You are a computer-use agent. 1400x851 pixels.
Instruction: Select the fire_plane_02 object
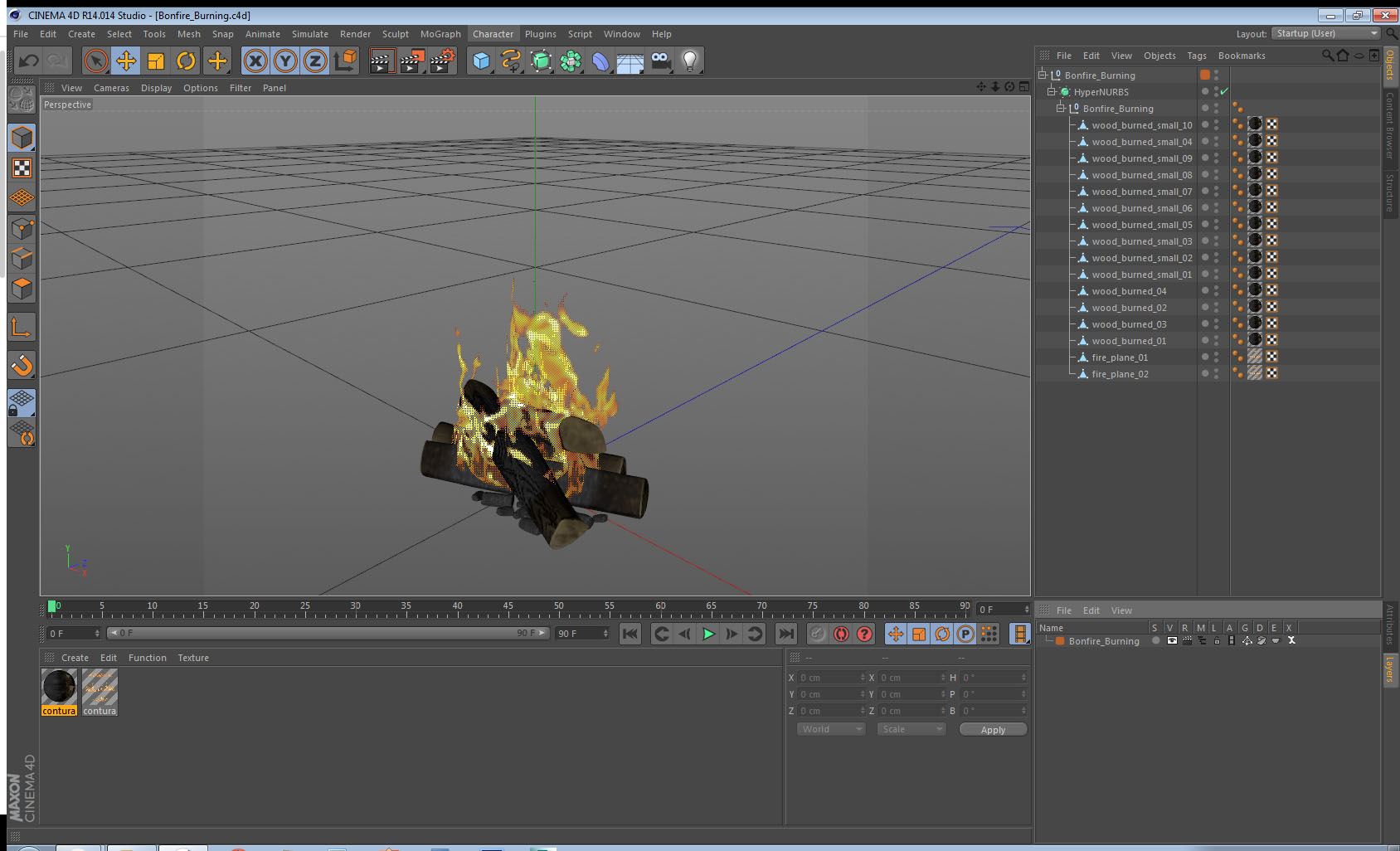1120,374
